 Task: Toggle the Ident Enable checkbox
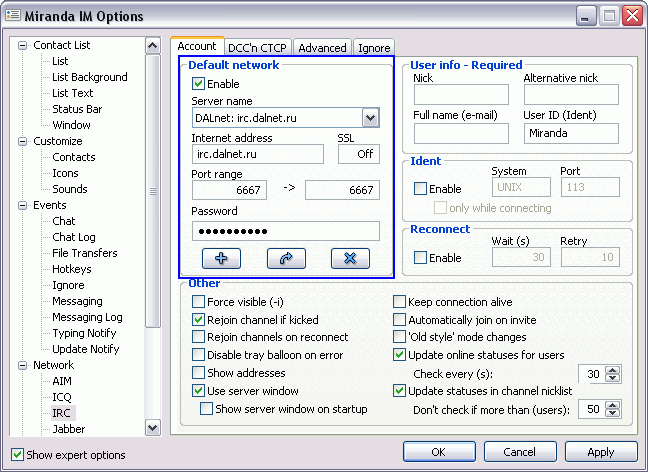click(420, 188)
